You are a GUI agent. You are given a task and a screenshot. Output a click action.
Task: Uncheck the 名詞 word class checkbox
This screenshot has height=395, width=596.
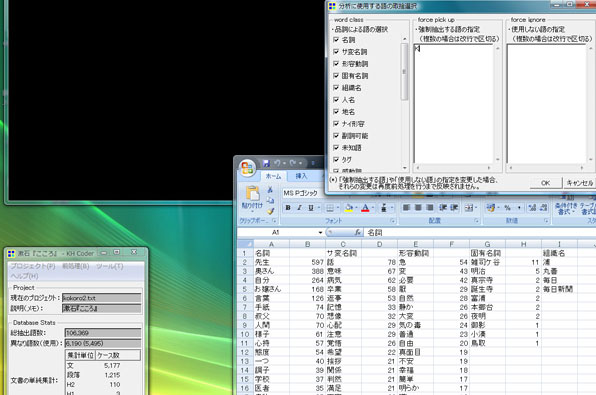pos(336,40)
